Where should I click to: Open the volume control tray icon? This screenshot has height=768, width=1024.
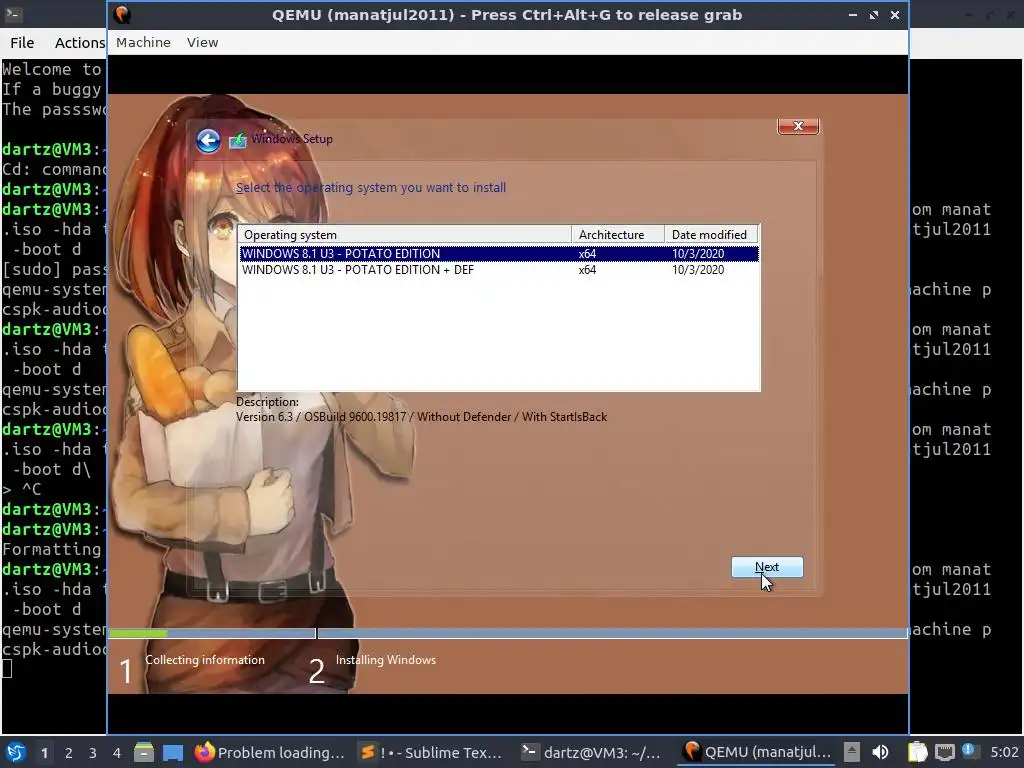[x=880, y=752]
